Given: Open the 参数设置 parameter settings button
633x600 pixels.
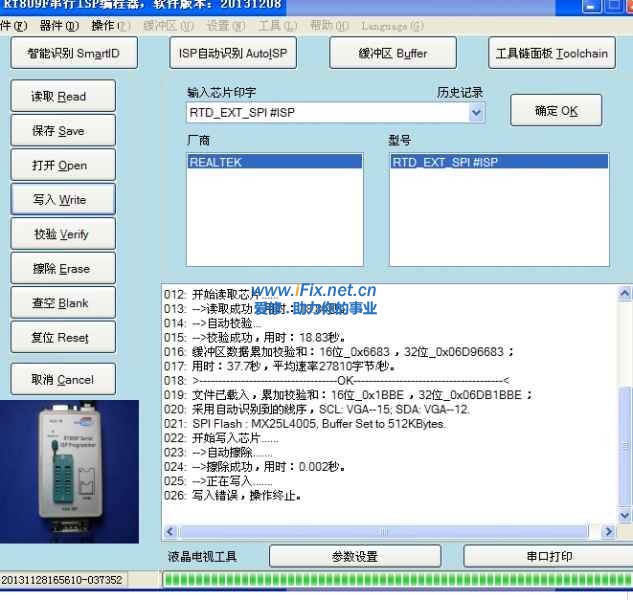Looking at the screenshot, I should (355, 556).
